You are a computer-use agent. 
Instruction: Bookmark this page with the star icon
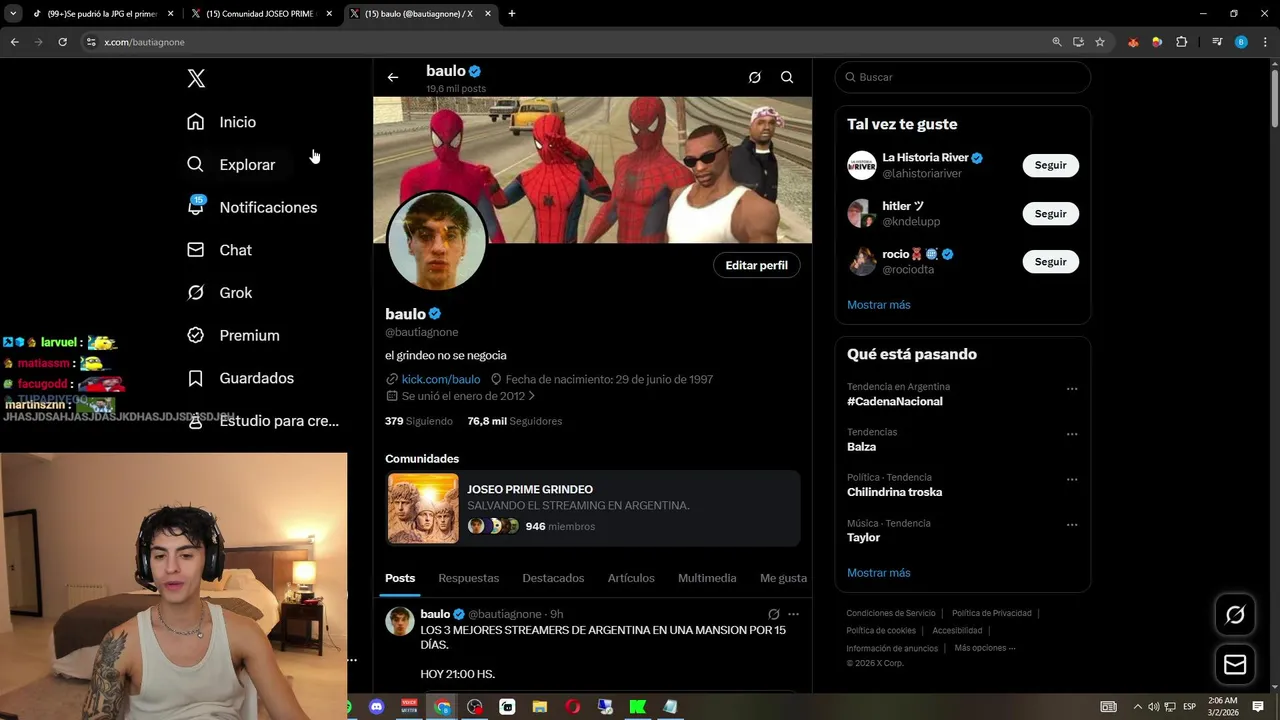coord(1100,42)
